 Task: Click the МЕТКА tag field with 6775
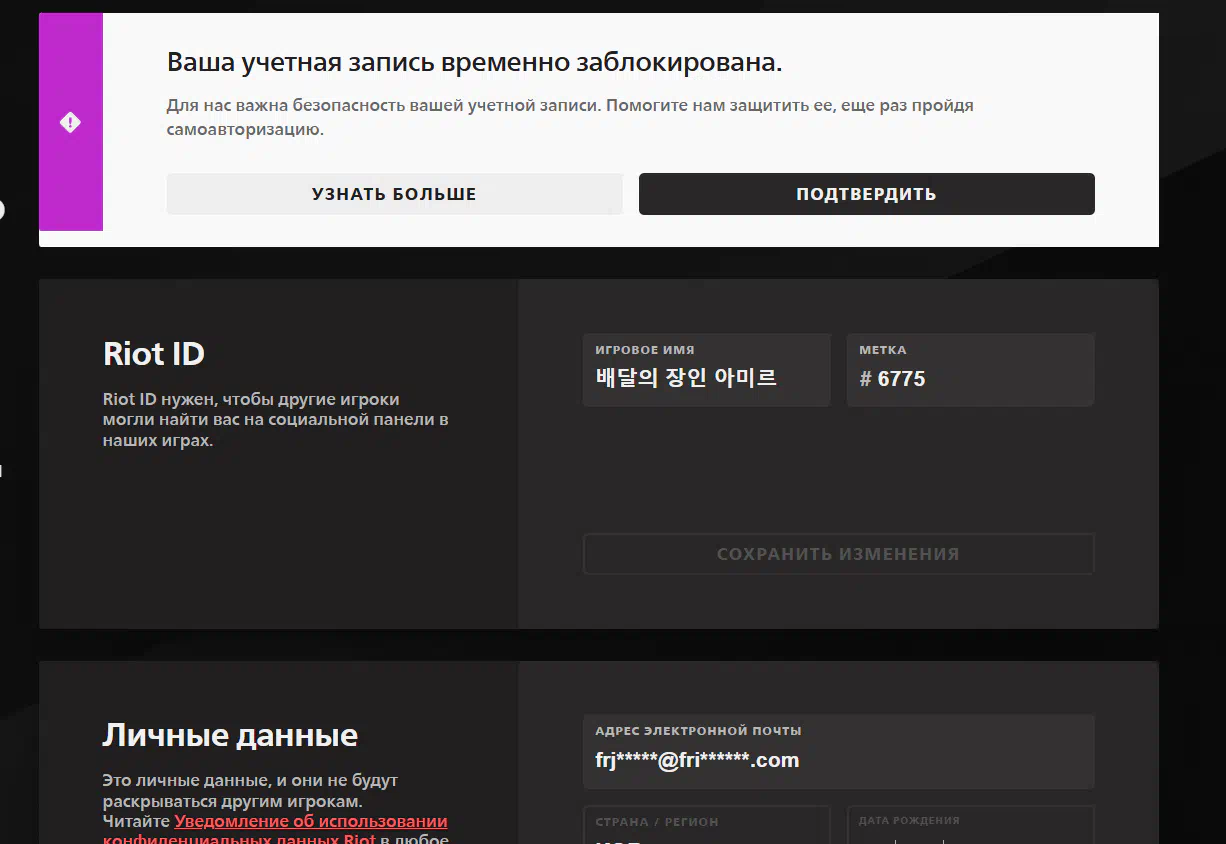click(x=970, y=370)
